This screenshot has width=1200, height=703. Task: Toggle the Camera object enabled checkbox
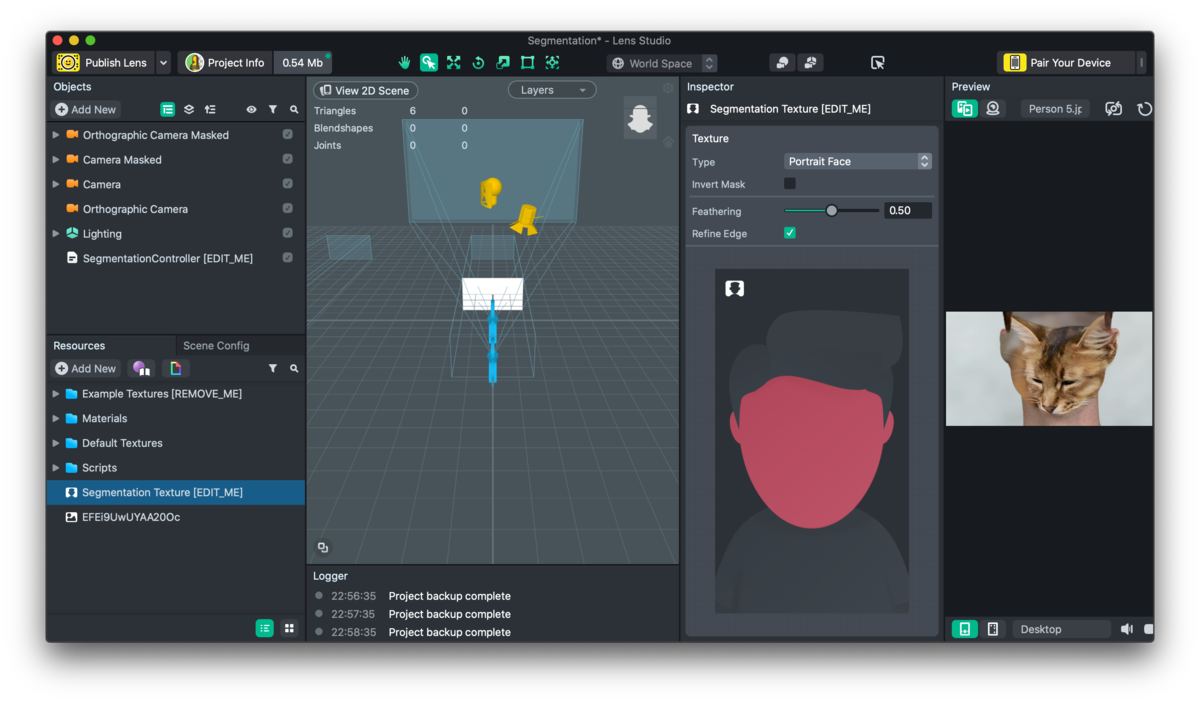(288, 184)
